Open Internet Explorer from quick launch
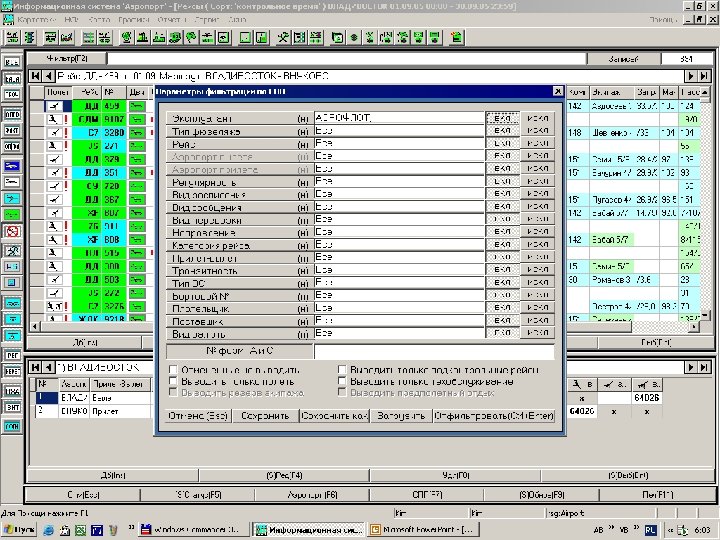 coord(48,530)
